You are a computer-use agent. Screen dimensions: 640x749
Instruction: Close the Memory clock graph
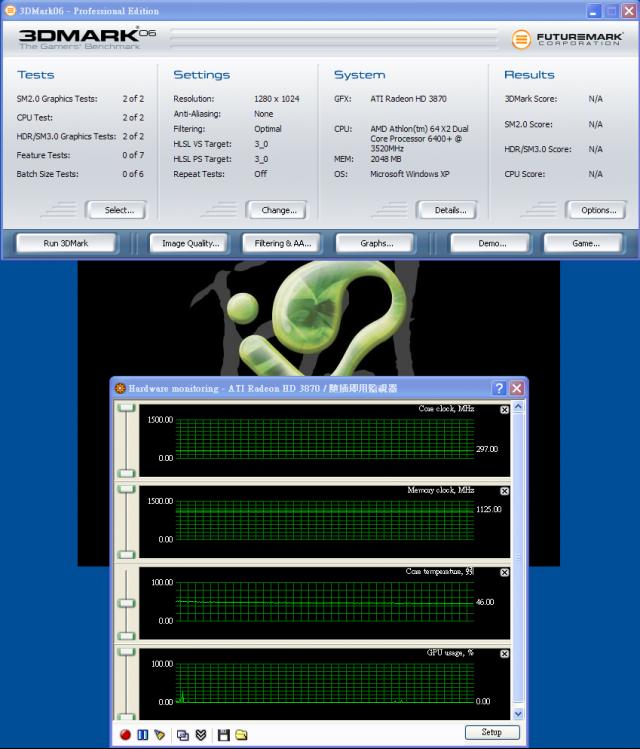[504, 491]
